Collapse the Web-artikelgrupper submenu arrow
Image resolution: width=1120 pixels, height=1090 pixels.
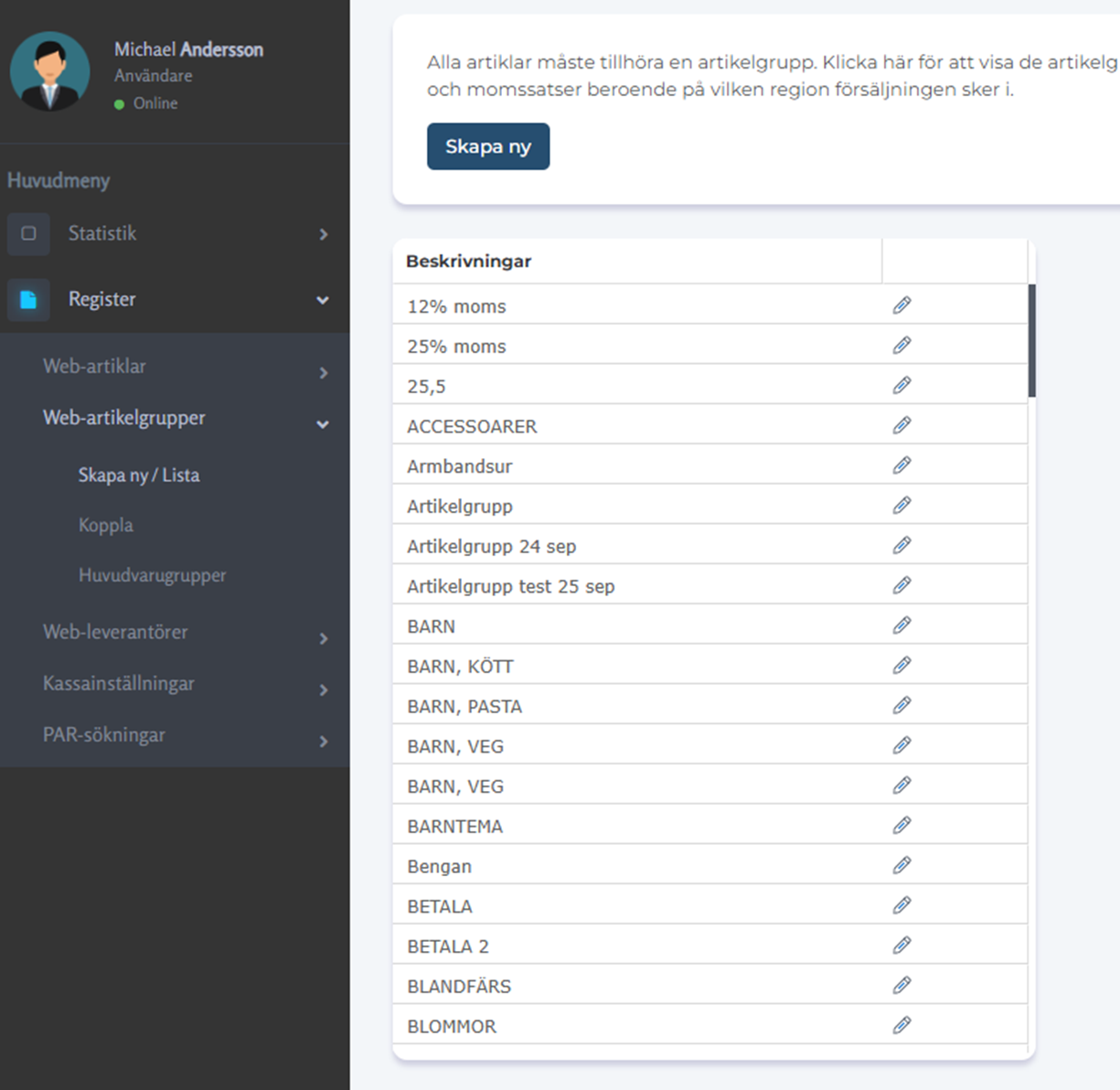[x=323, y=424]
